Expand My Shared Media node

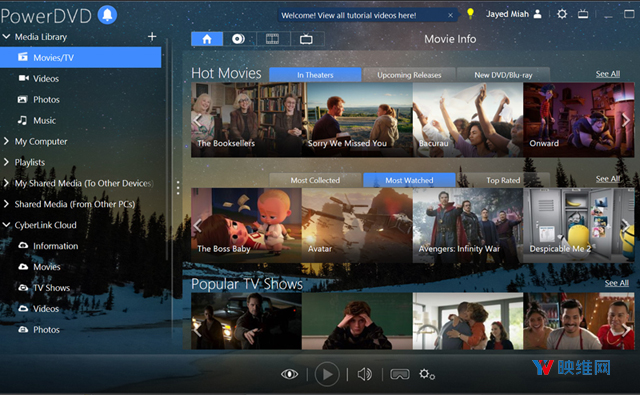pyautogui.click(x=6, y=183)
